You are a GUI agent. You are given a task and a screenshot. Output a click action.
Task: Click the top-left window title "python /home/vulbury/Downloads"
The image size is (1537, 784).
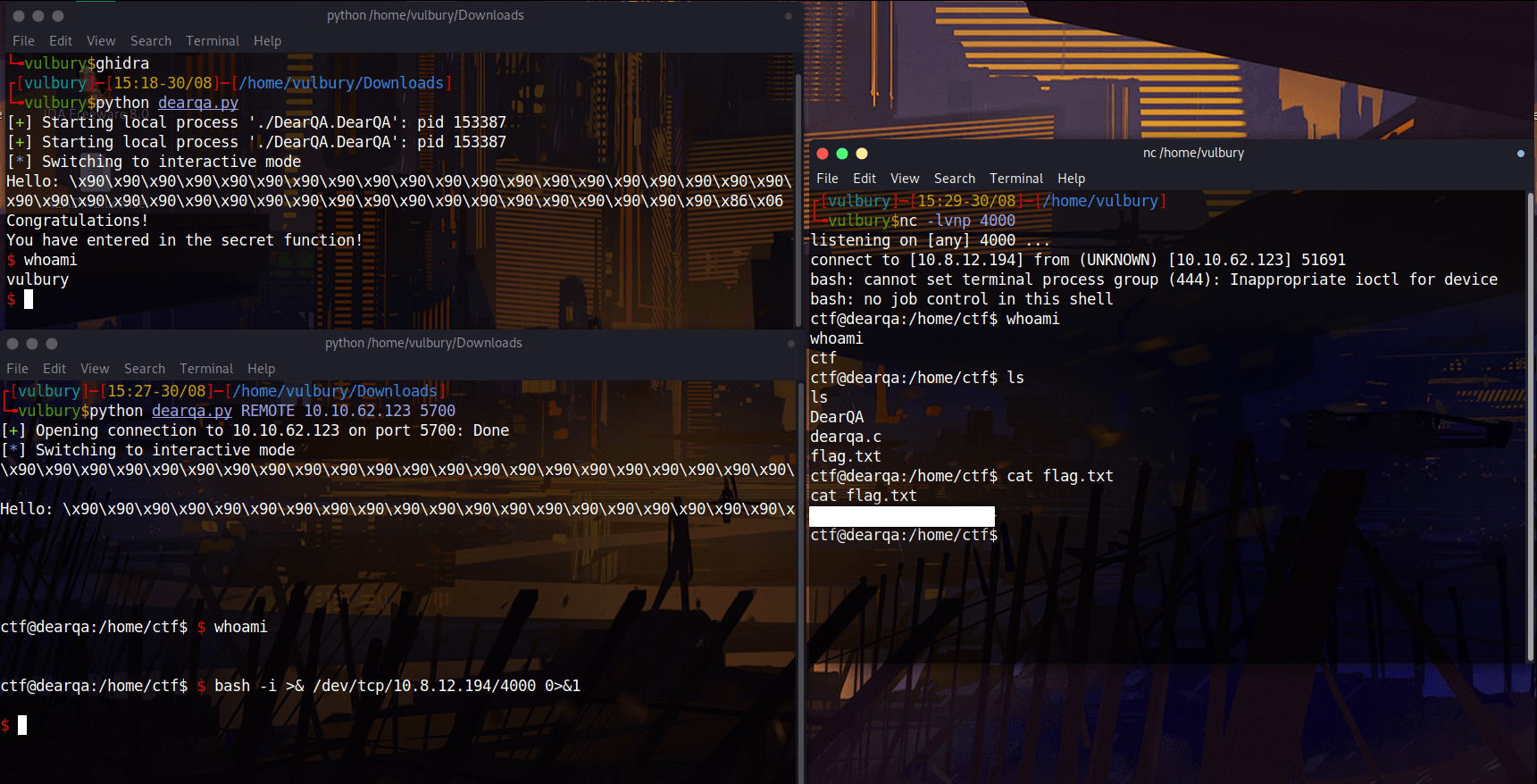tap(425, 15)
